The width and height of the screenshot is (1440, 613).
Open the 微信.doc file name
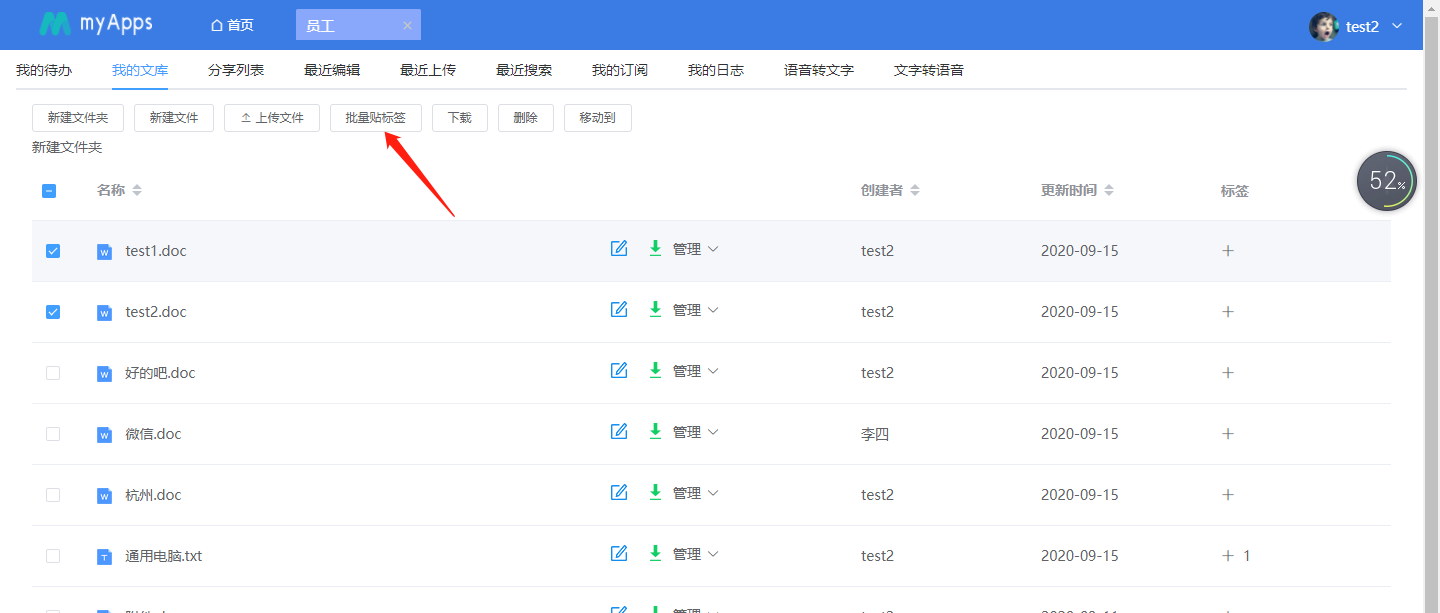(153, 434)
